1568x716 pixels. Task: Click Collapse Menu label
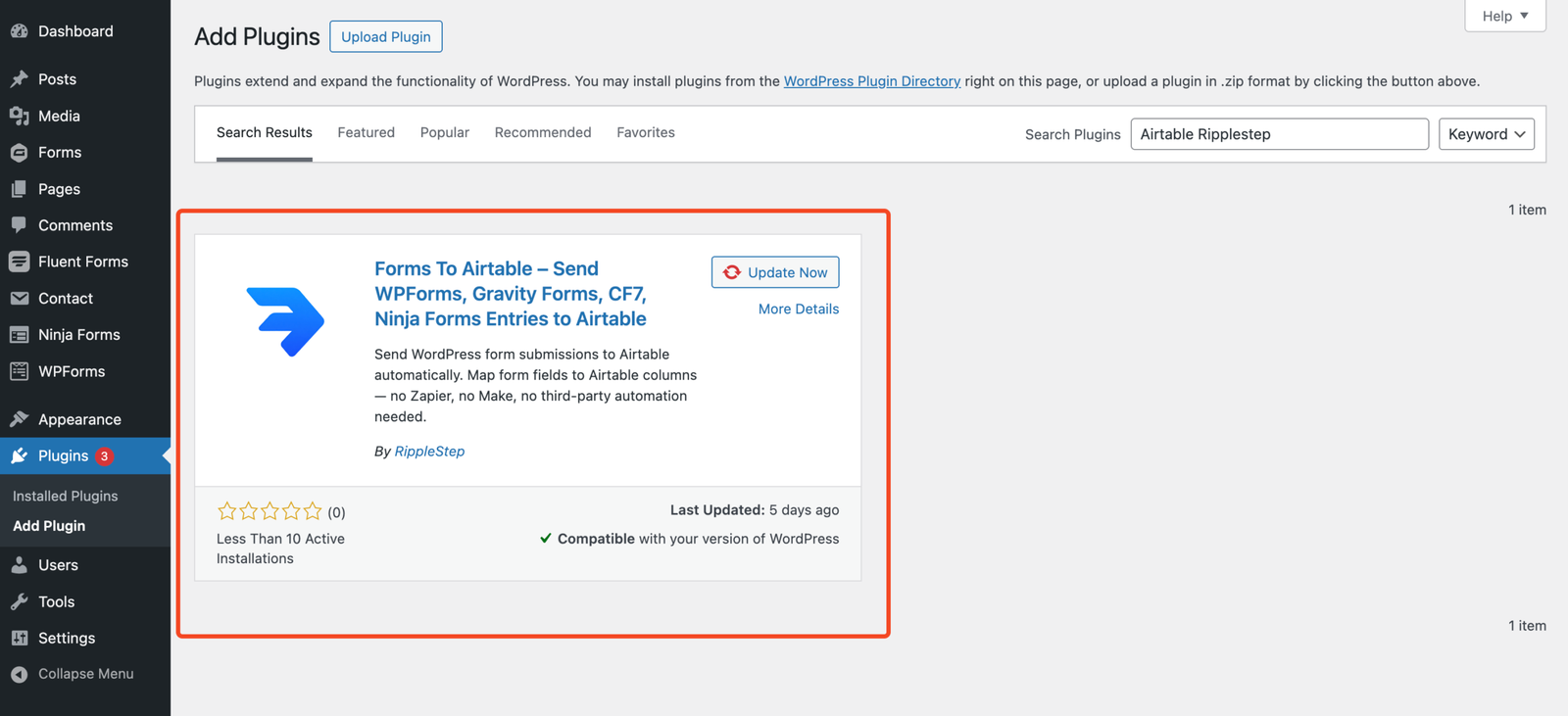86,674
